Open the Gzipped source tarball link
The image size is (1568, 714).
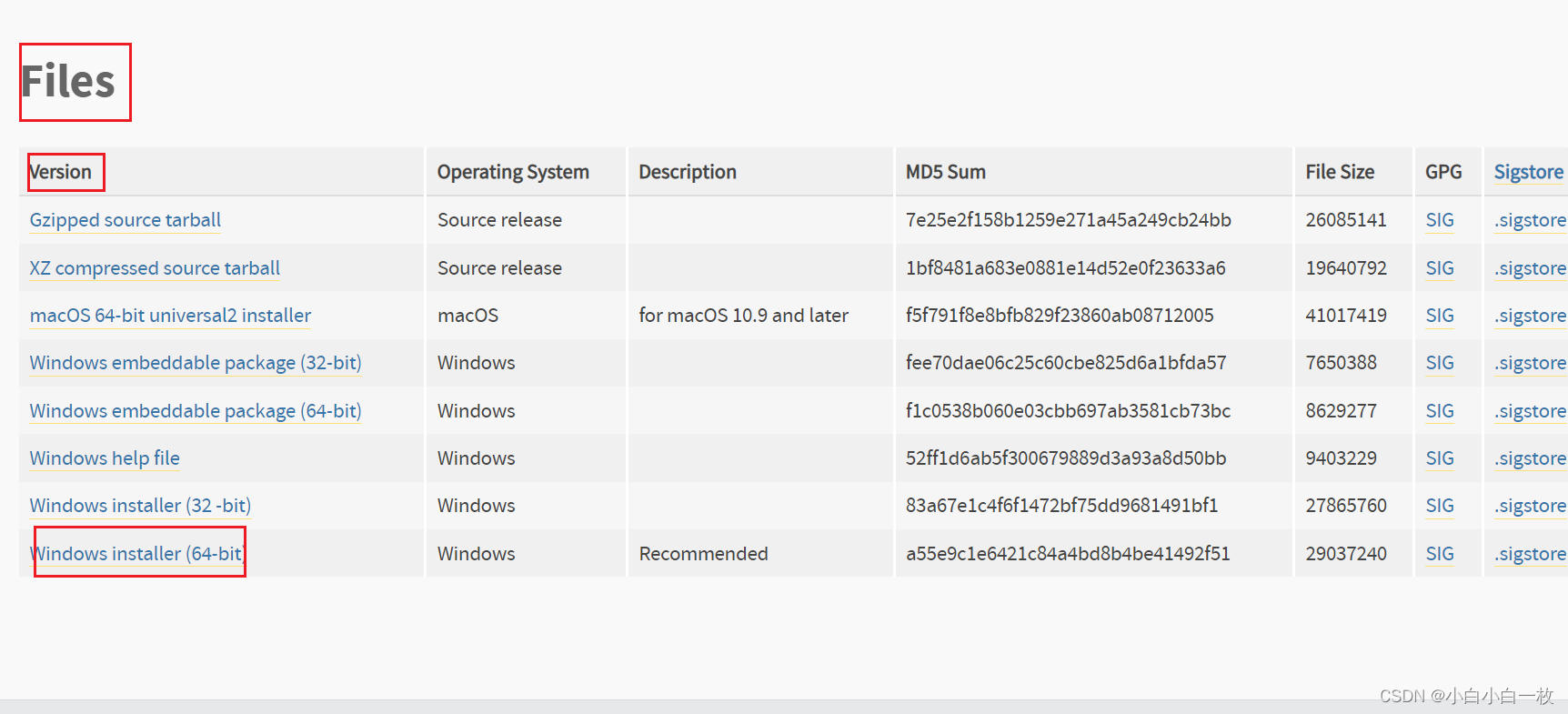point(126,220)
